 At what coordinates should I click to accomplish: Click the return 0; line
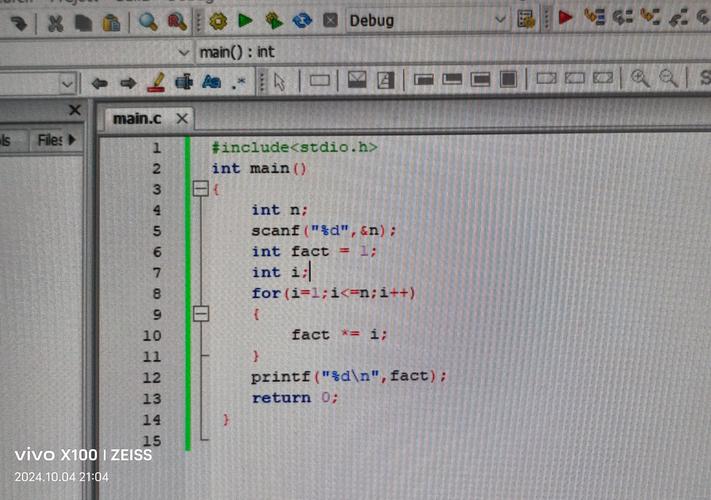pos(295,398)
